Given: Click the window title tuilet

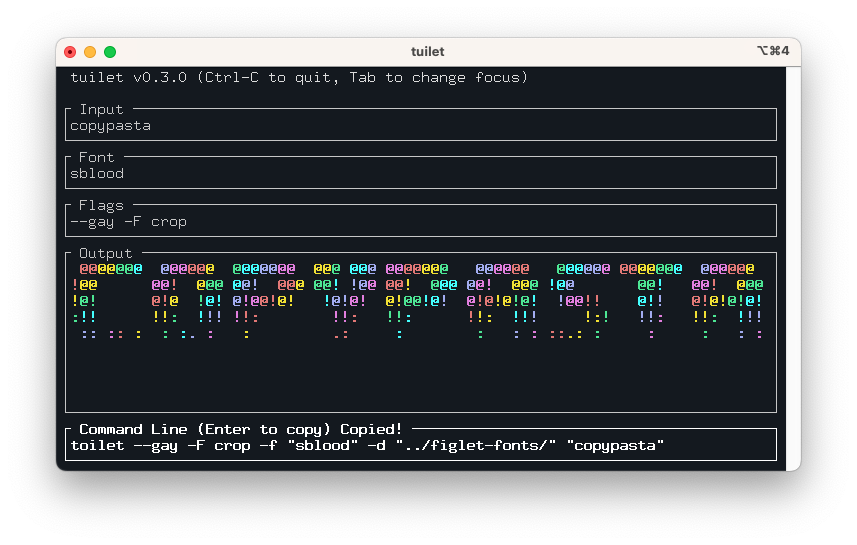Looking at the screenshot, I should pos(427,51).
